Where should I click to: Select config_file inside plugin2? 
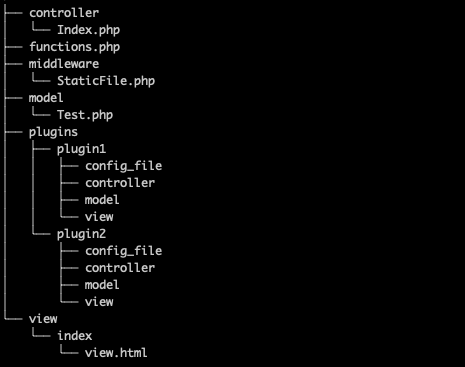123,251
